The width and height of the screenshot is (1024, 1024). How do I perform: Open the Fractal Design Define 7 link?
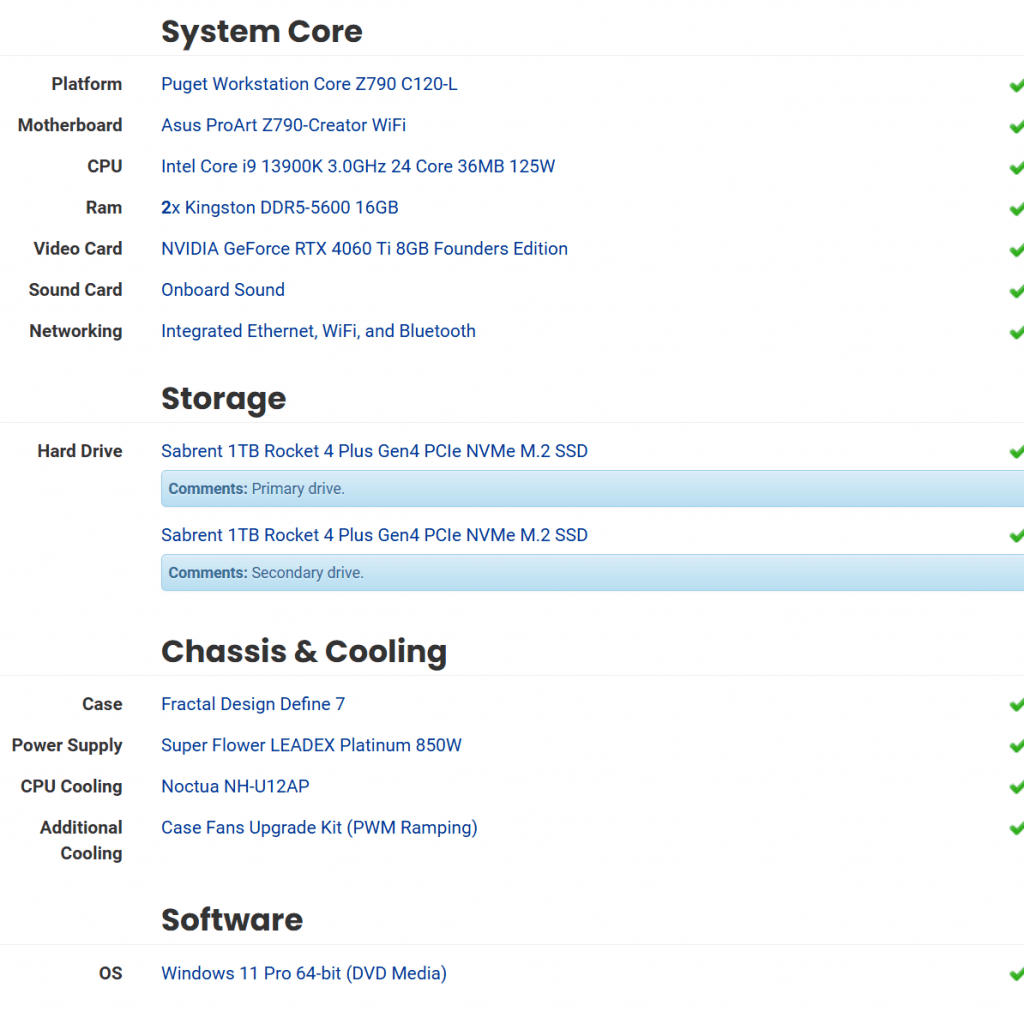pos(253,704)
